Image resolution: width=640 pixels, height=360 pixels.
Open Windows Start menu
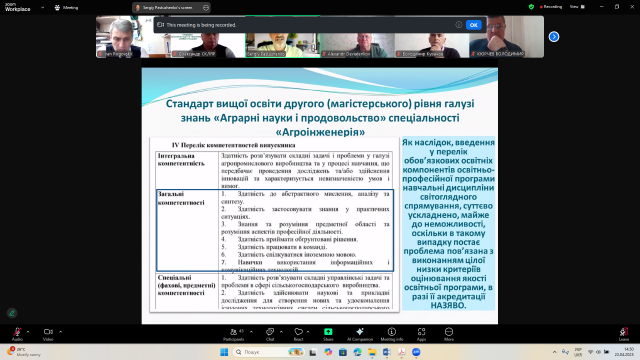click(x=224, y=352)
